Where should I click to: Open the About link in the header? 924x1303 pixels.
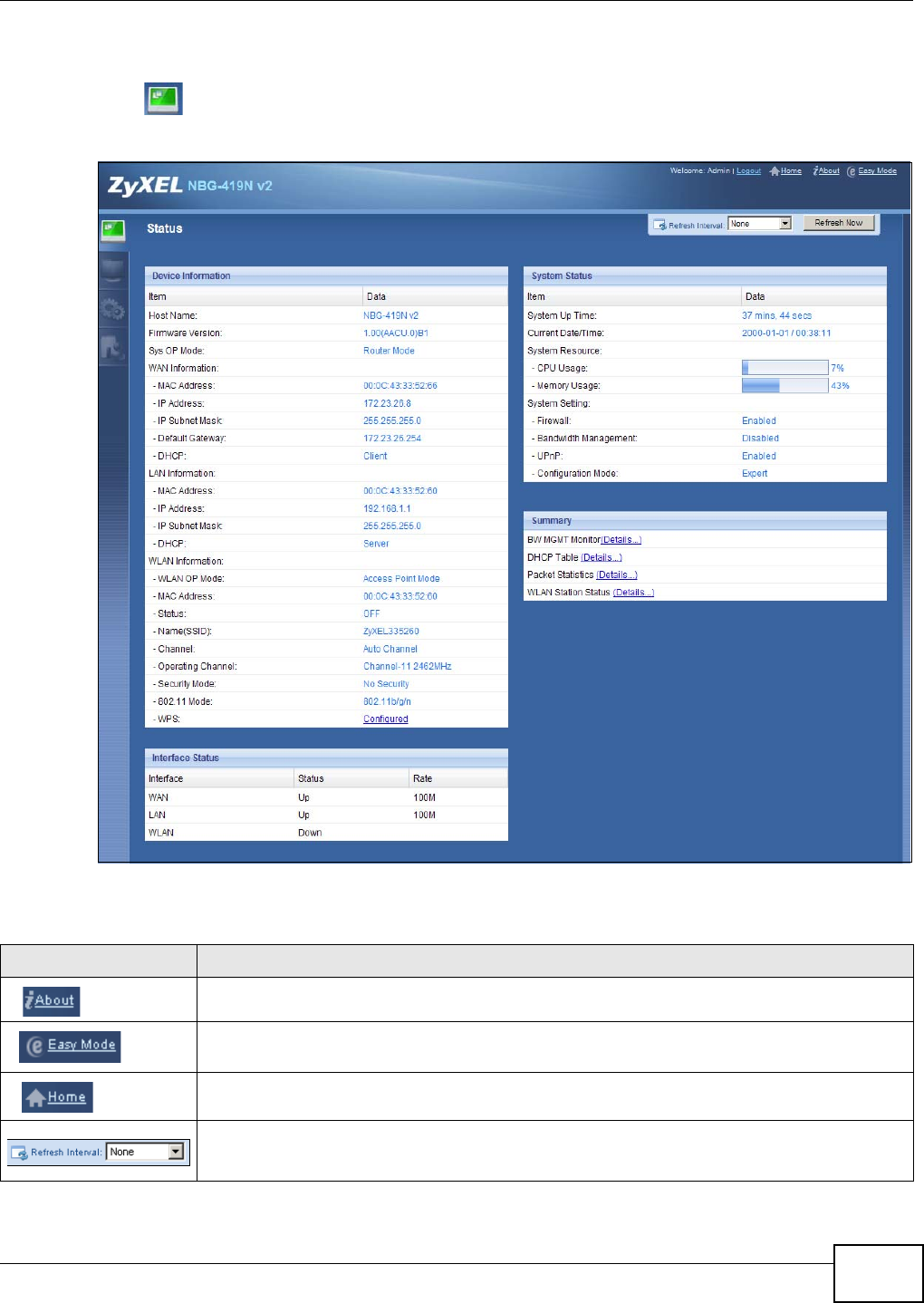click(x=826, y=171)
